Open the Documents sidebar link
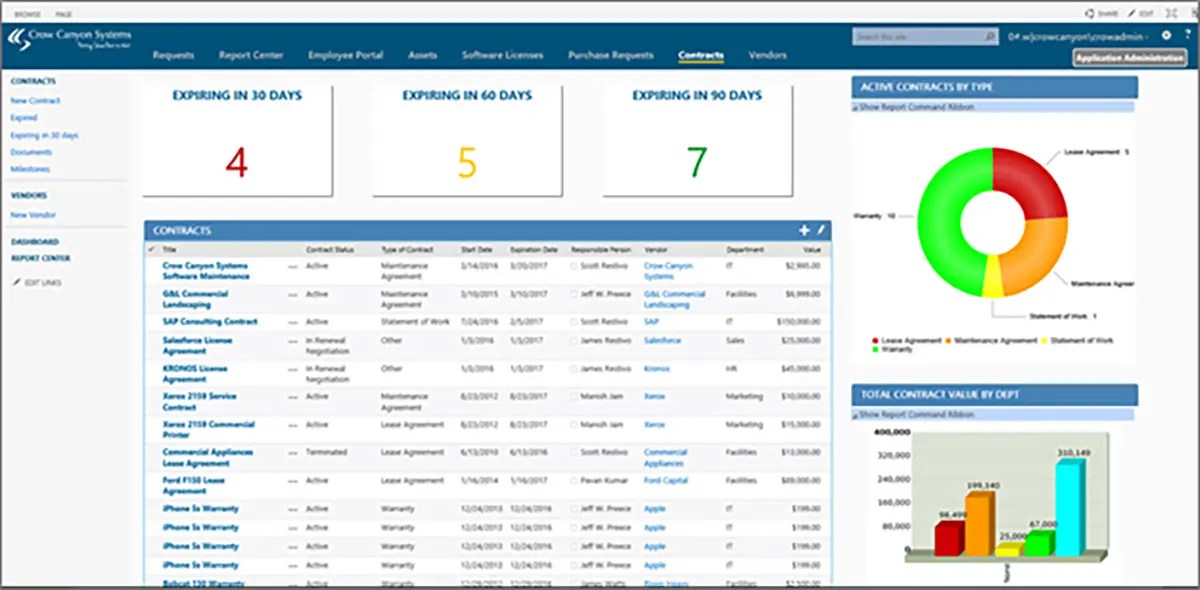The width and height of the screenshot is (1200, 590). [x=31, y=152]
